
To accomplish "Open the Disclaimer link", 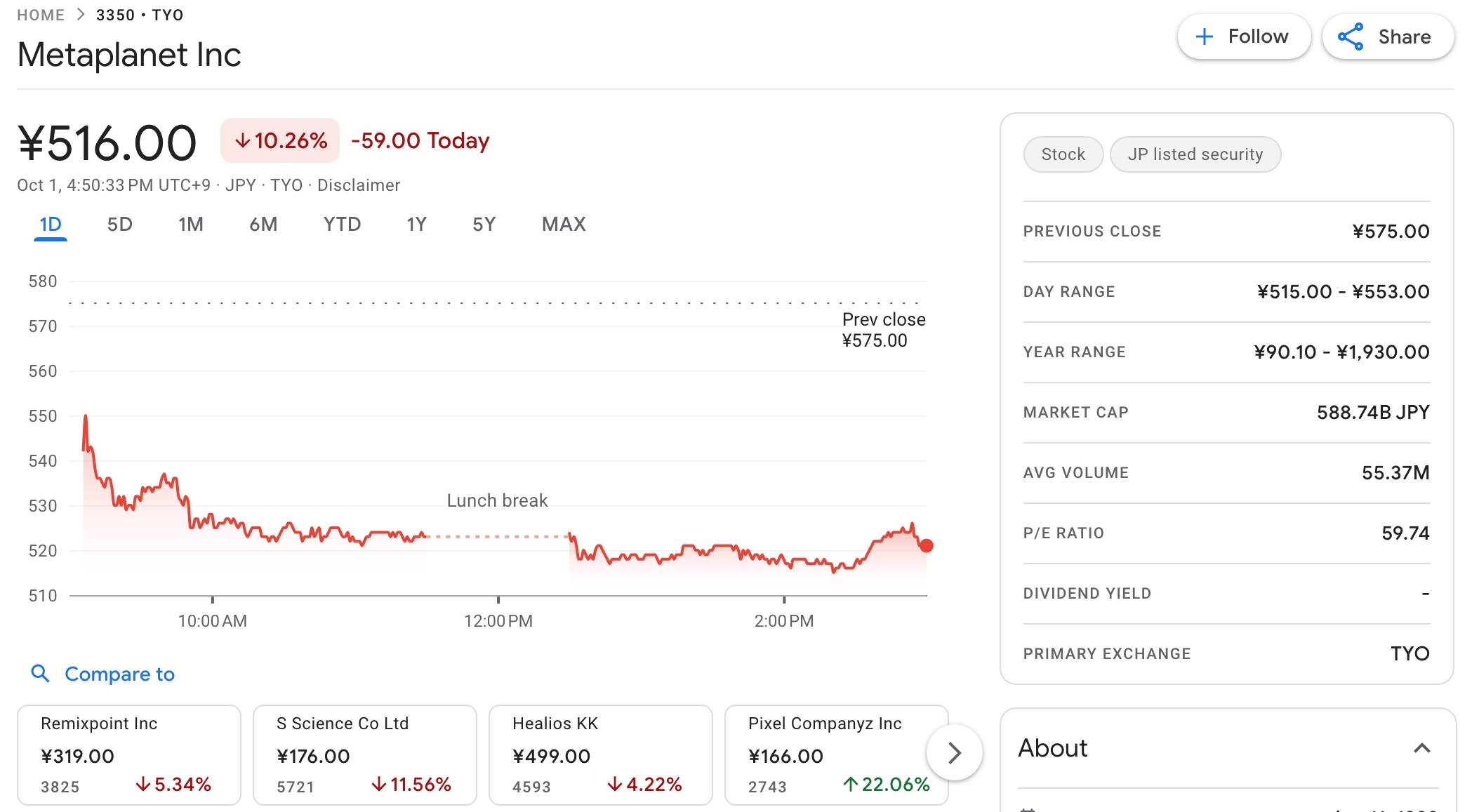I will click(x=358, y=185).
